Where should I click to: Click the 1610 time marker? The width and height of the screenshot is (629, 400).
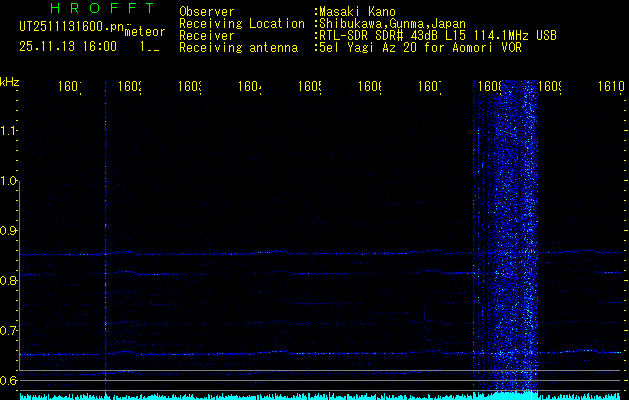[x=610, y=88]
